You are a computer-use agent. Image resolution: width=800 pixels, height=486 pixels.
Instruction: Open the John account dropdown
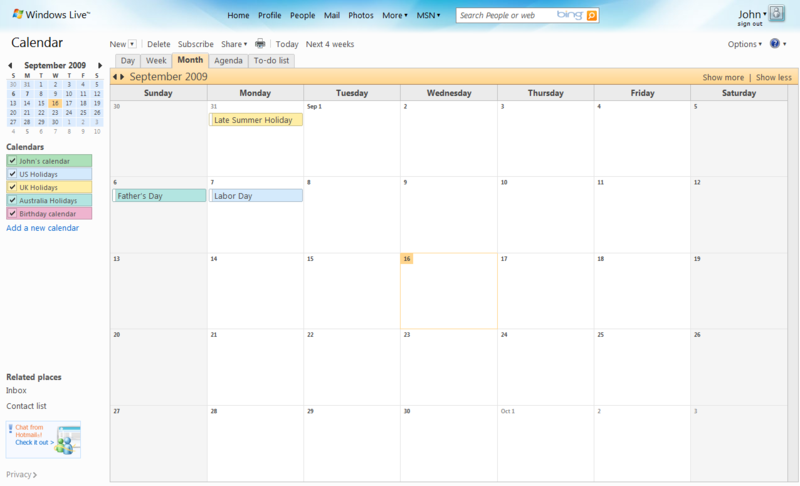click(752, 14)
